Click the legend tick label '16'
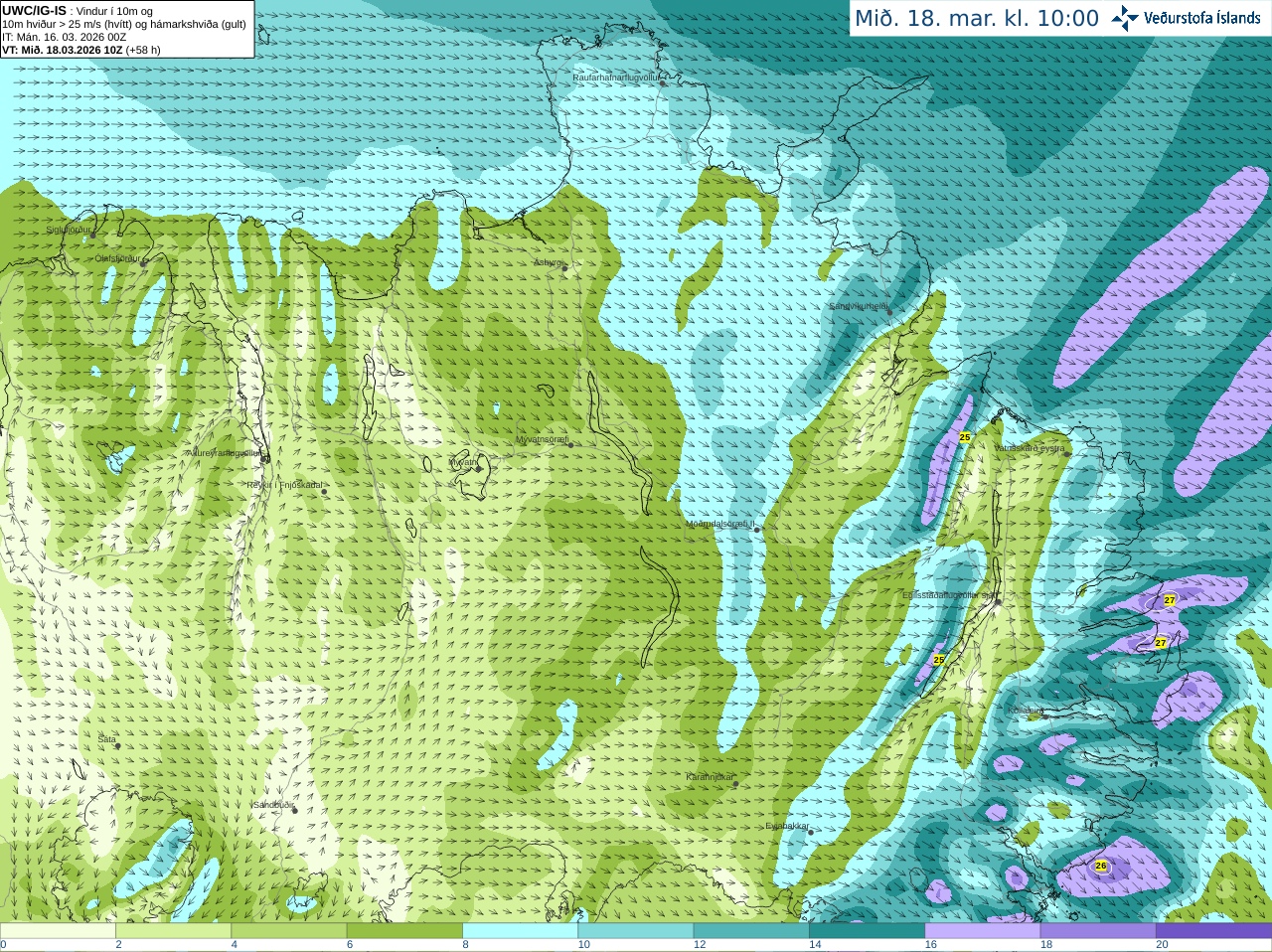 (930, 944)
